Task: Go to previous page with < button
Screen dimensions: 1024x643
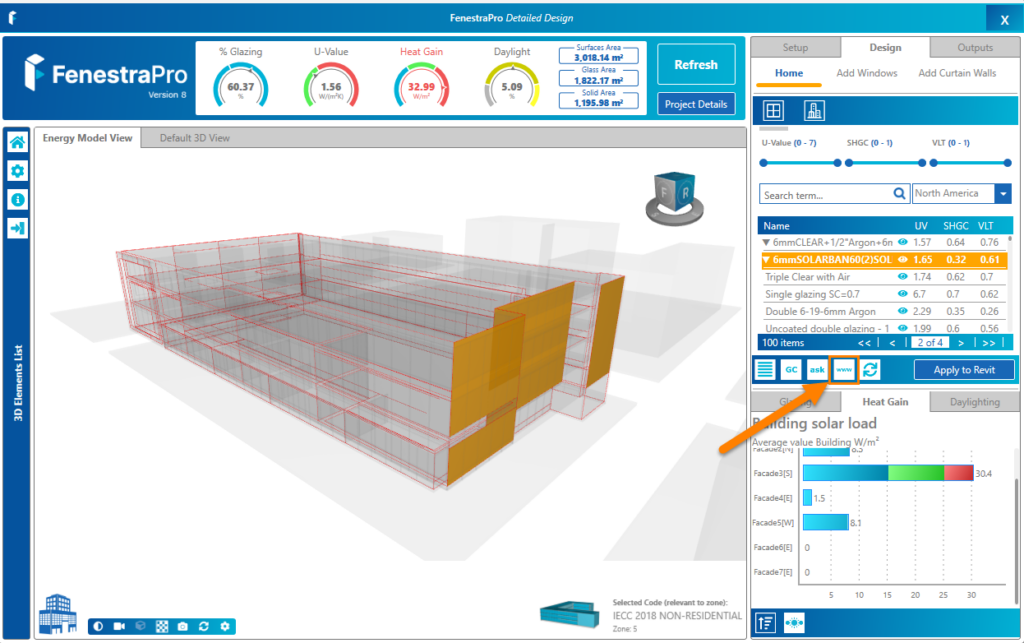Action: 892,343
